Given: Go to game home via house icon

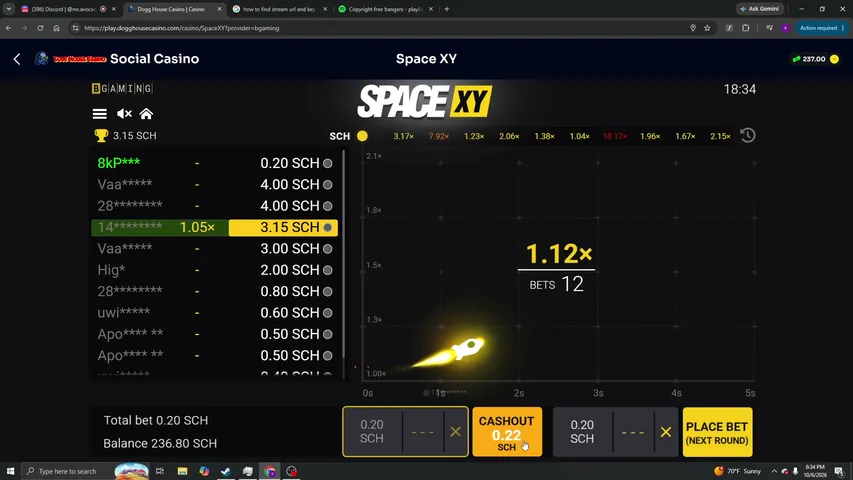Looking at the screenshot, I should (146, 114).
